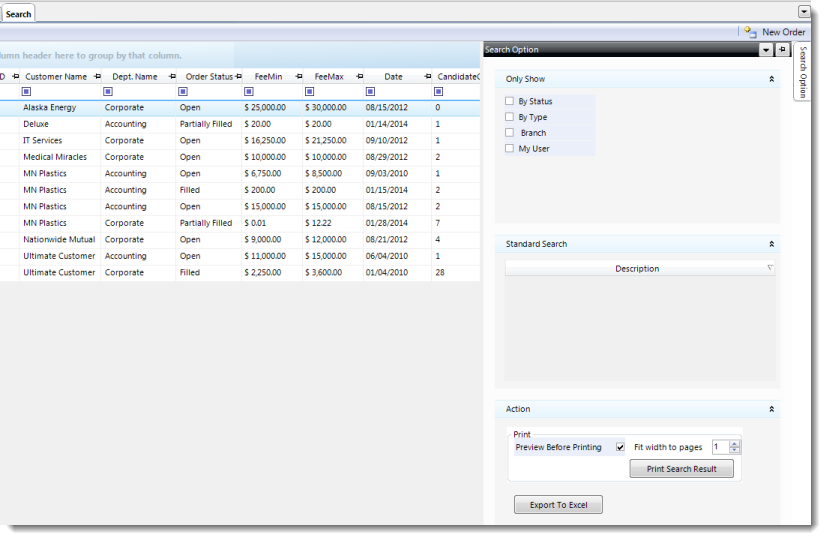This screenshot has height=540, width=826.
Task: Open the tab list dropdown at top right
Action: 804,12
